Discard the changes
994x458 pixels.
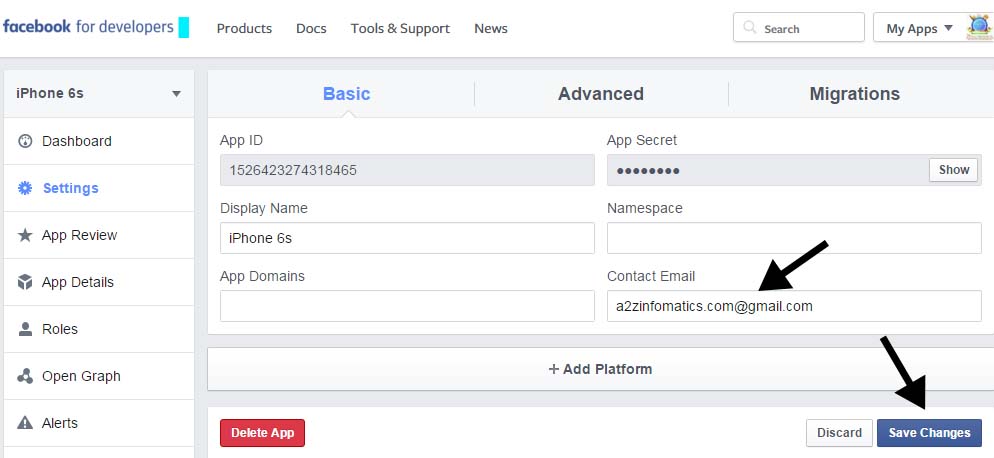(839, 433)
